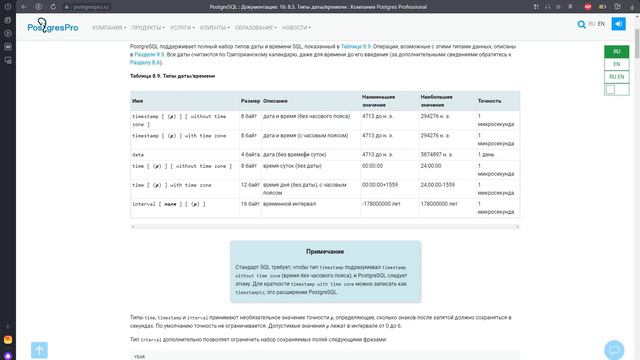
Task: Click the lock icon in address bar
Action: coord(67,7)
